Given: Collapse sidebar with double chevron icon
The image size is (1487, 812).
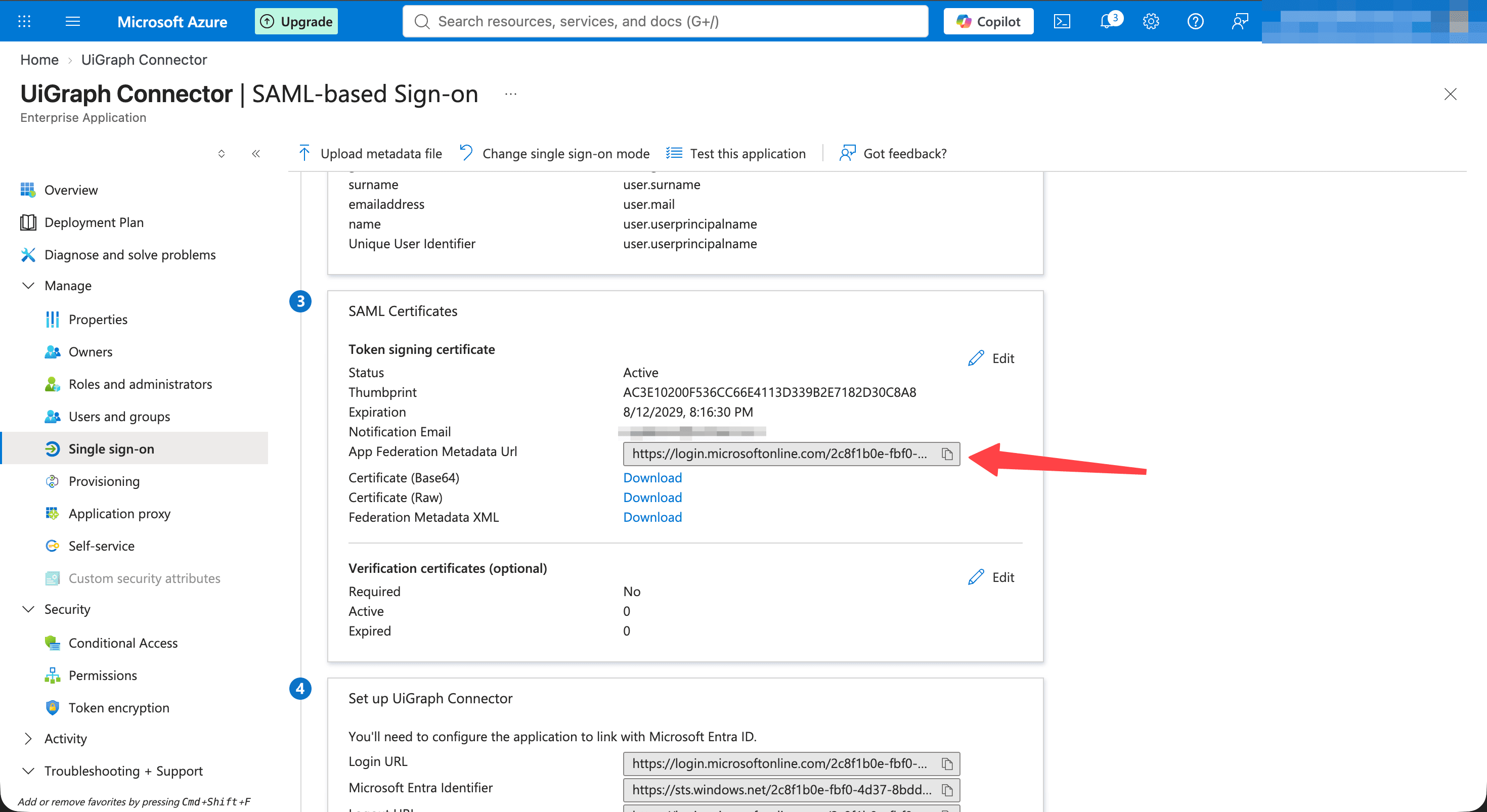Looking at the screenshot, I should pos(256,154).
